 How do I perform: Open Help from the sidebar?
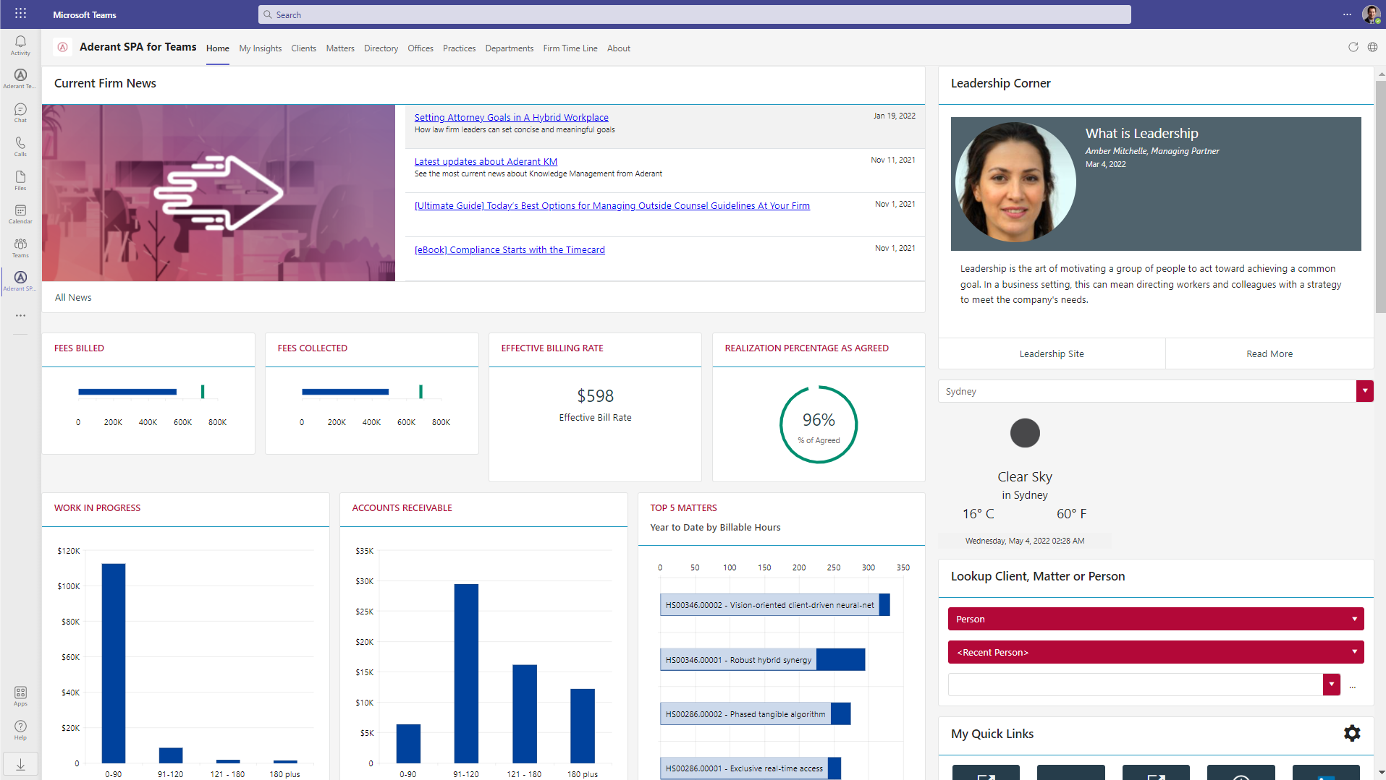click(20, 731)
